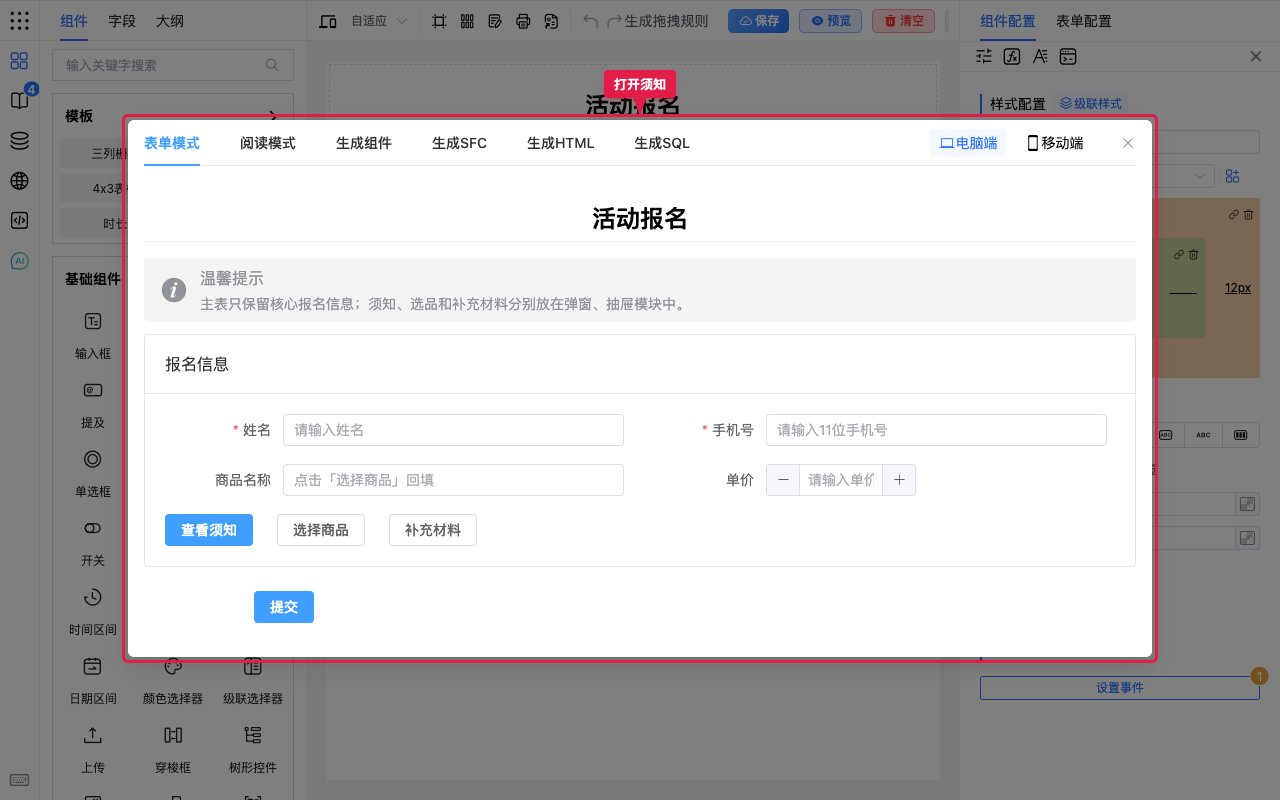
Task: Increase 单价 with the plus button
Action: point(899,480)
